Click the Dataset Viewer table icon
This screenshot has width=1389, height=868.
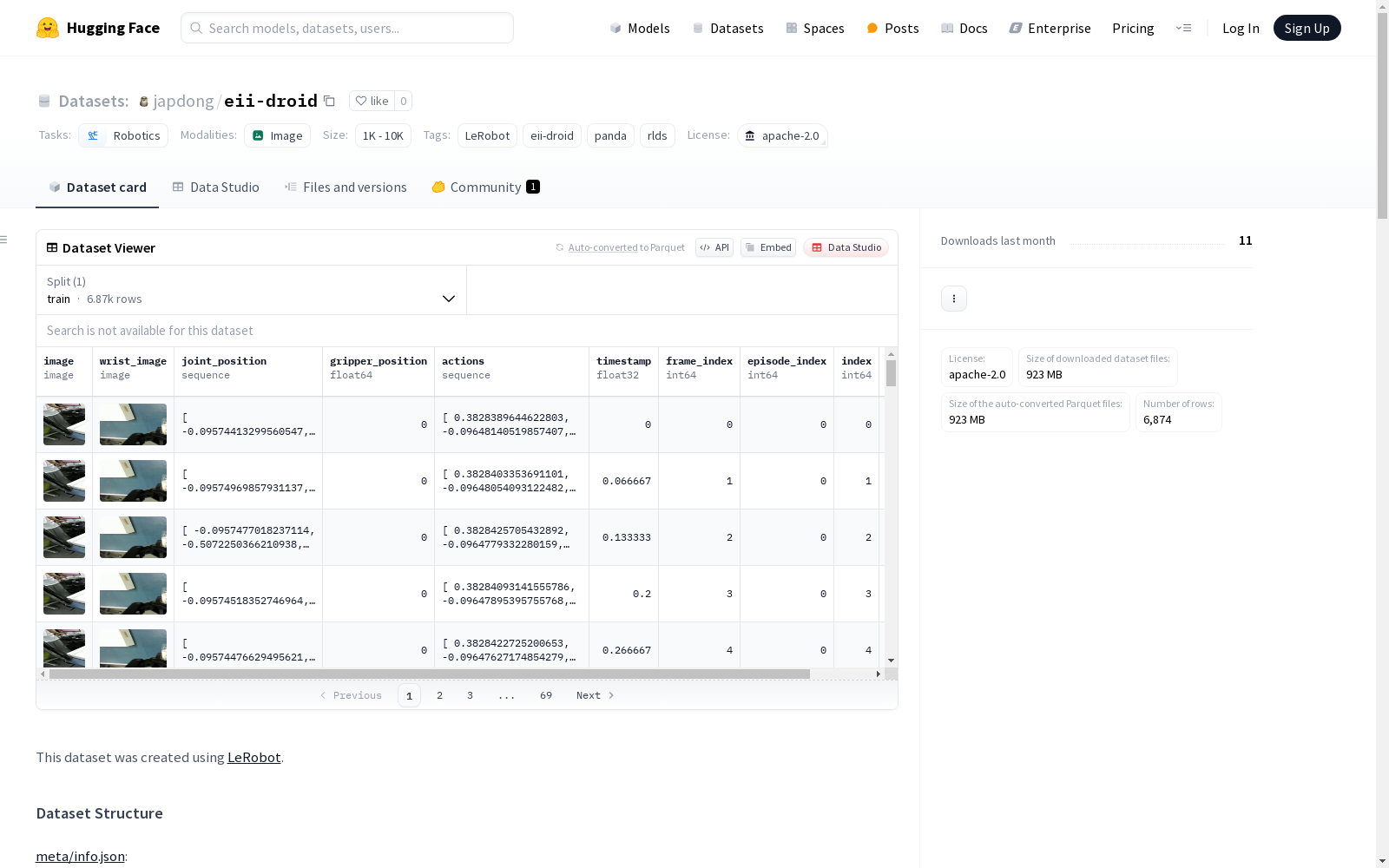pos(52,247)
